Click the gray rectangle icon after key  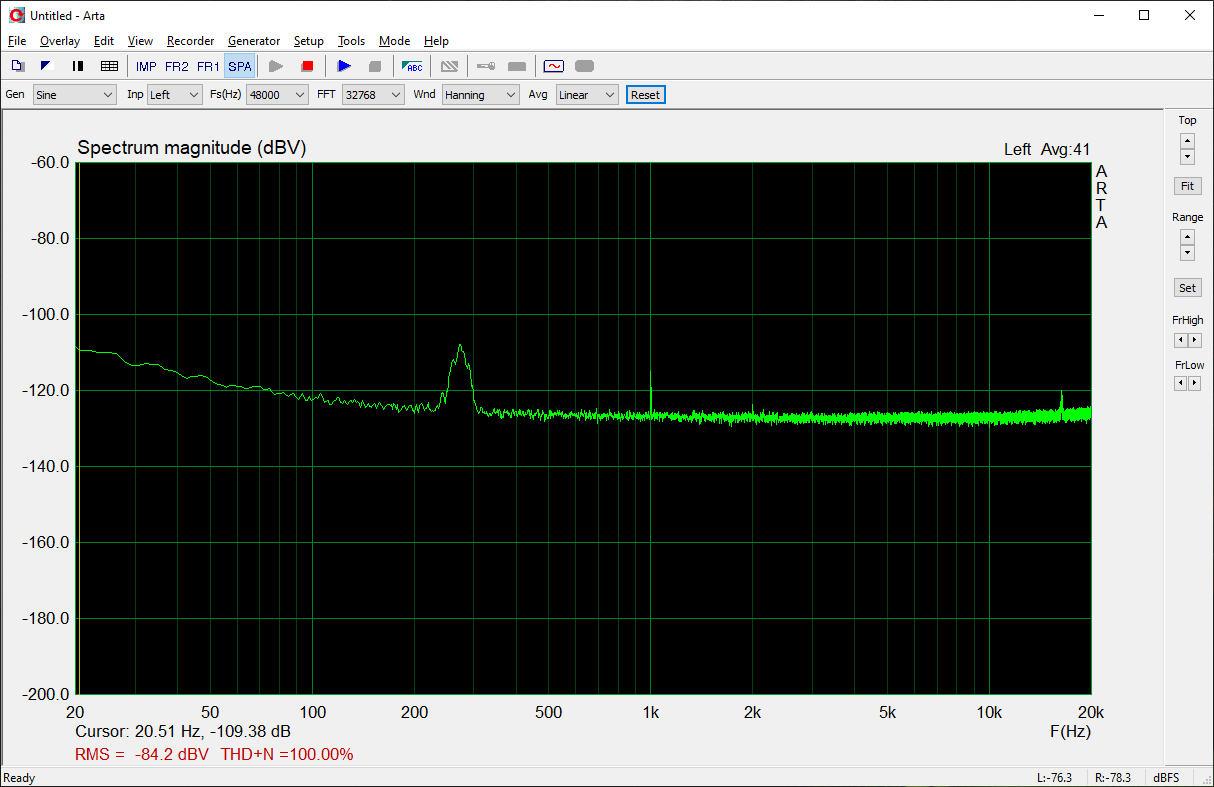pos(517,66)
